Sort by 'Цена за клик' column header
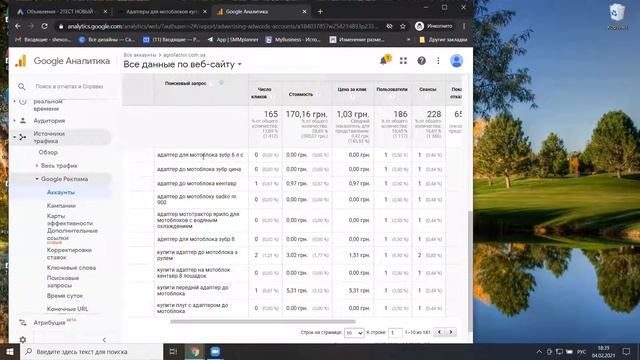This screenshot has width=640, height=360. click(x=352, y=89)
